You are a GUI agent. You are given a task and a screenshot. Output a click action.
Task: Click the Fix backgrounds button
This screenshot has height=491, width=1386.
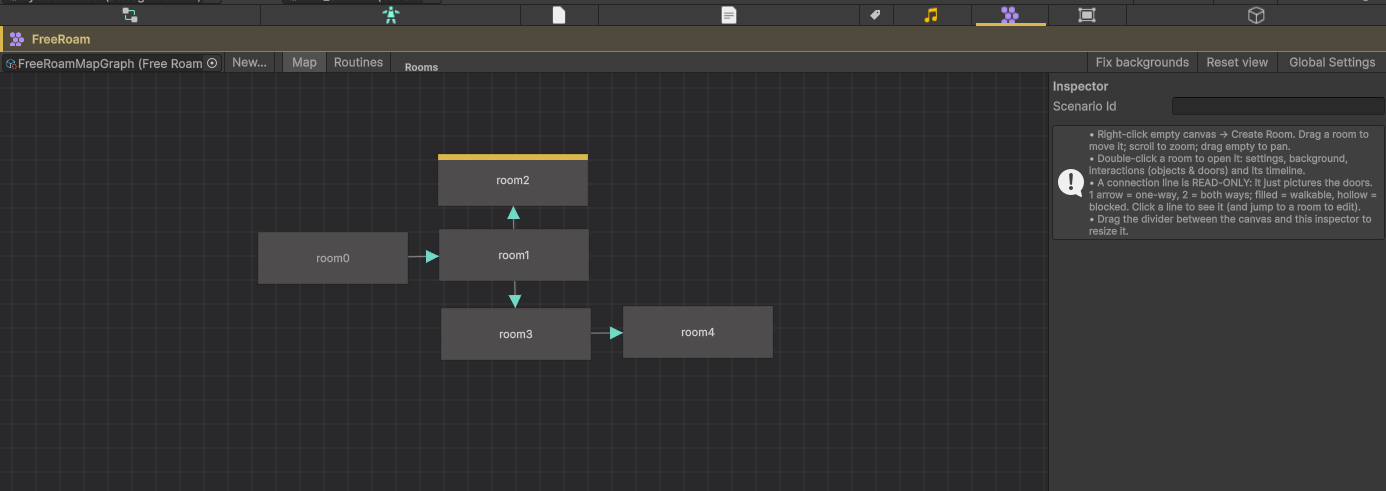(1142, 62)
